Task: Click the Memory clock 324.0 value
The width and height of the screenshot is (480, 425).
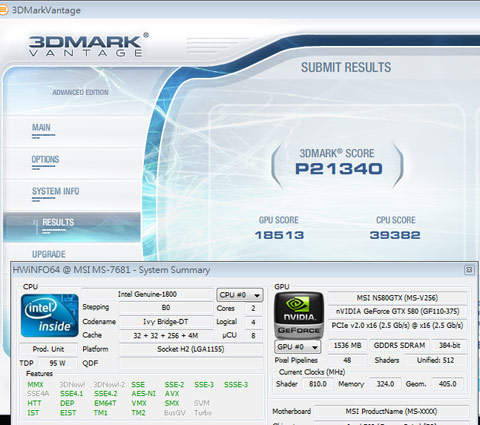Action: [x=385, y=384]
